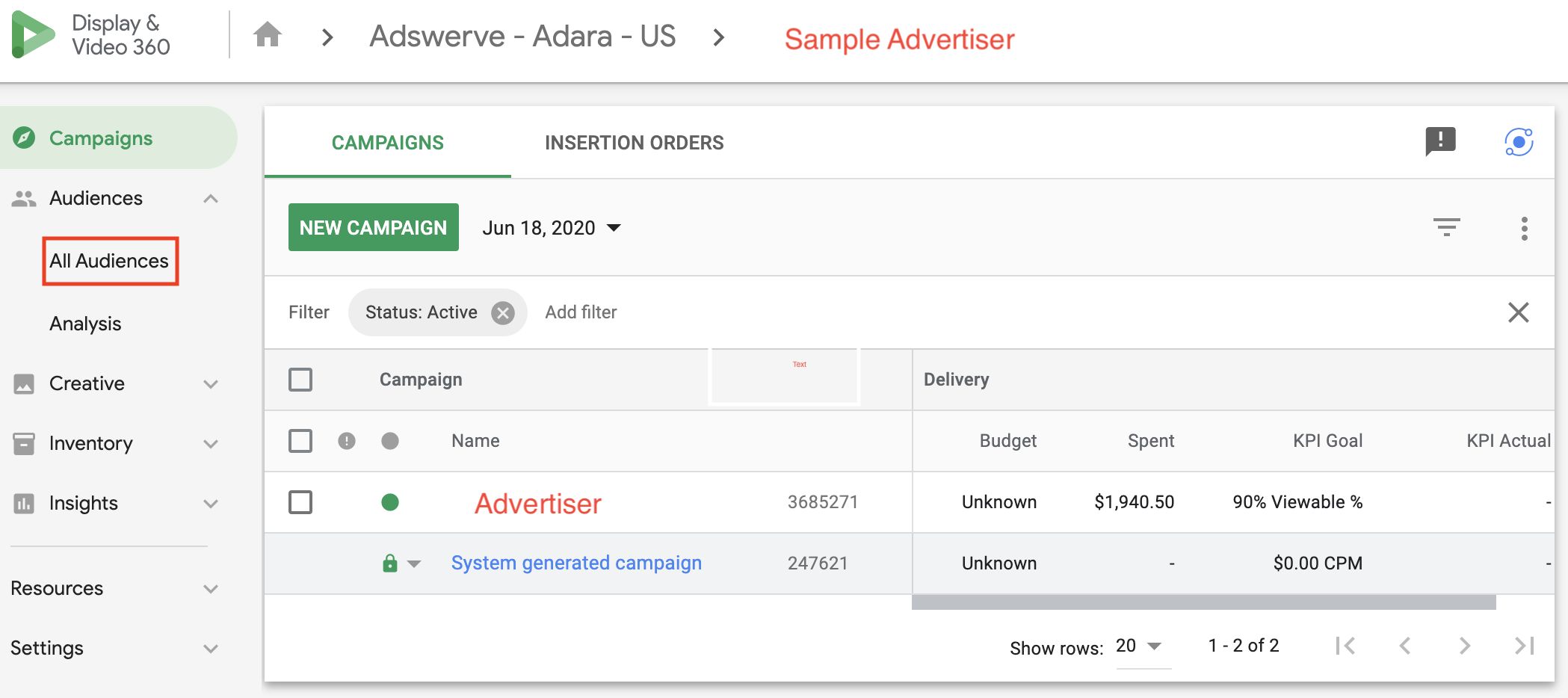The image size is (1568, 698).
Task: Click the Inventory archive icon
Action: pos(24,443)
